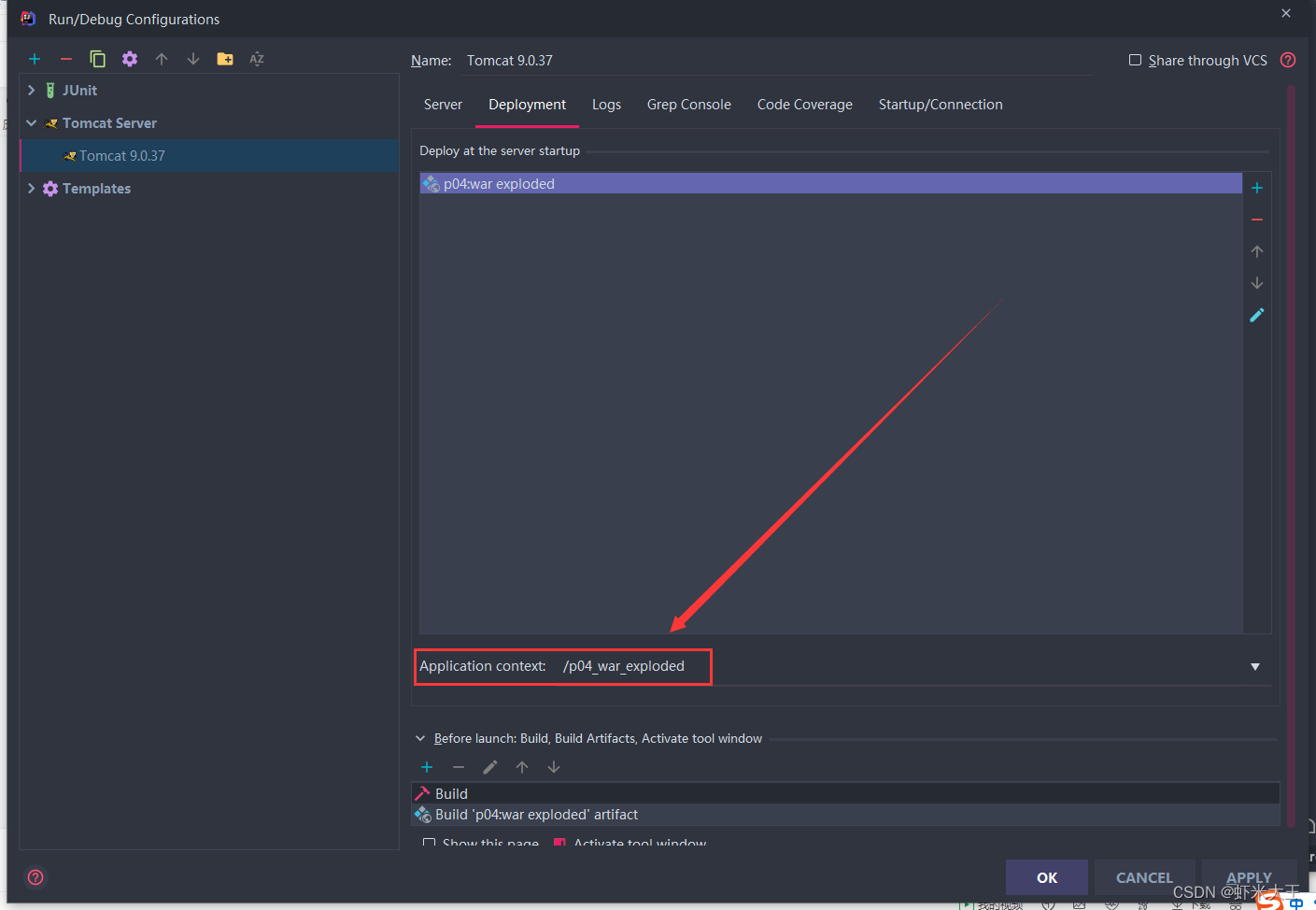Expand the Templates tree node
Image resolution: width=1316 pixels, height=910 pixels.
(x=32, y=188)
